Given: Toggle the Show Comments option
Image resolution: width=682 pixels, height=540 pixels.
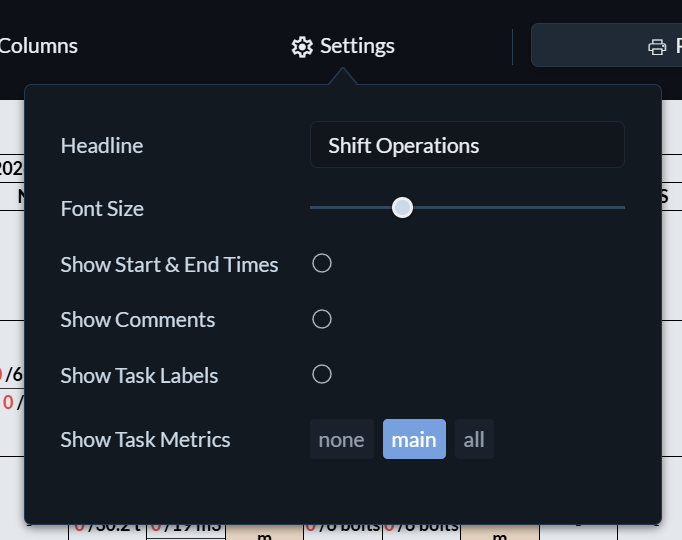Looking at the screenshot, I should coord(322,319).
